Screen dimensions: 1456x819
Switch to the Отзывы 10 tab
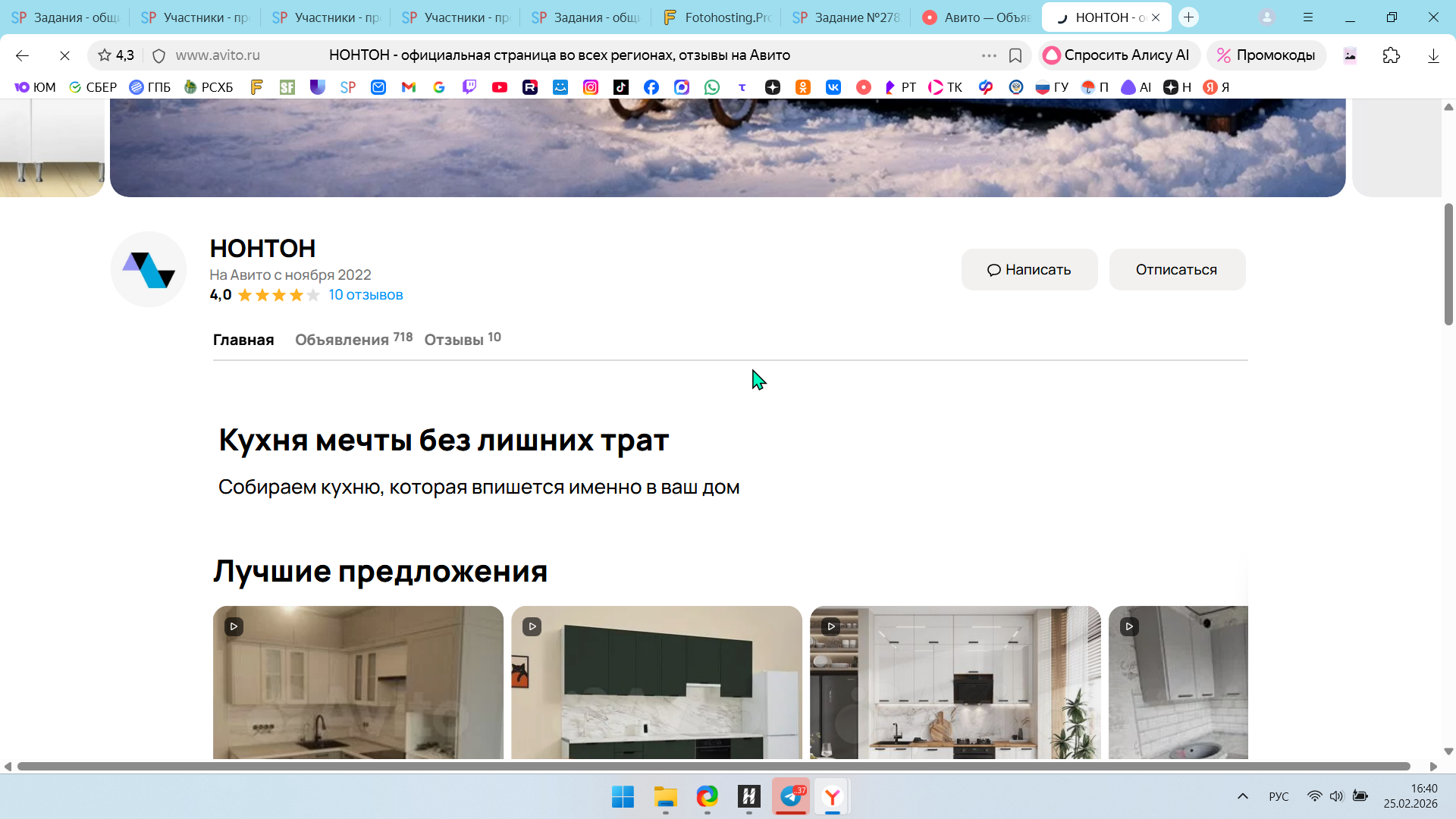click(x=462, y=339)
